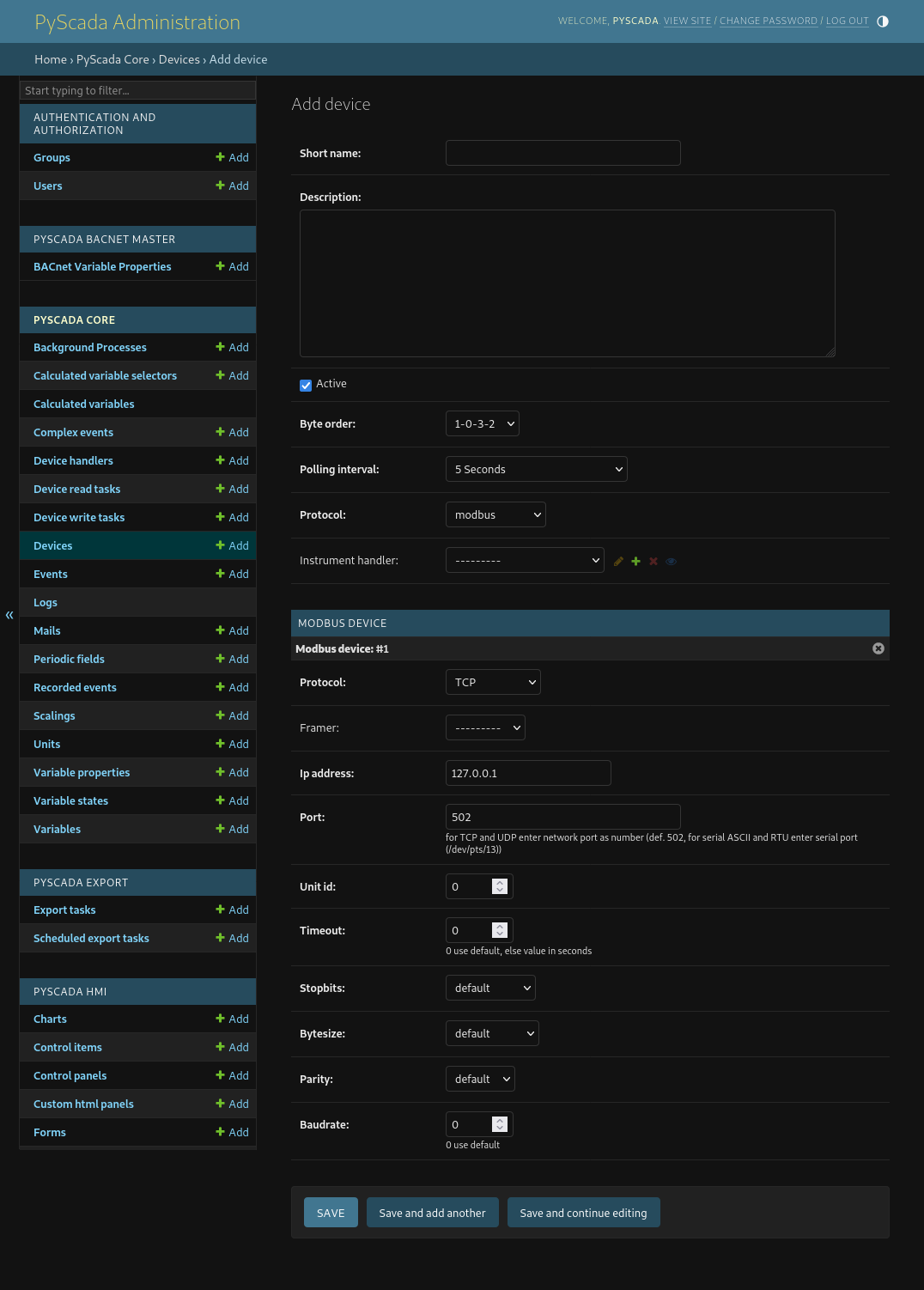Open the Byte order dropdown
This screenshot has height=1290, width=924.
tap(483, 424)
